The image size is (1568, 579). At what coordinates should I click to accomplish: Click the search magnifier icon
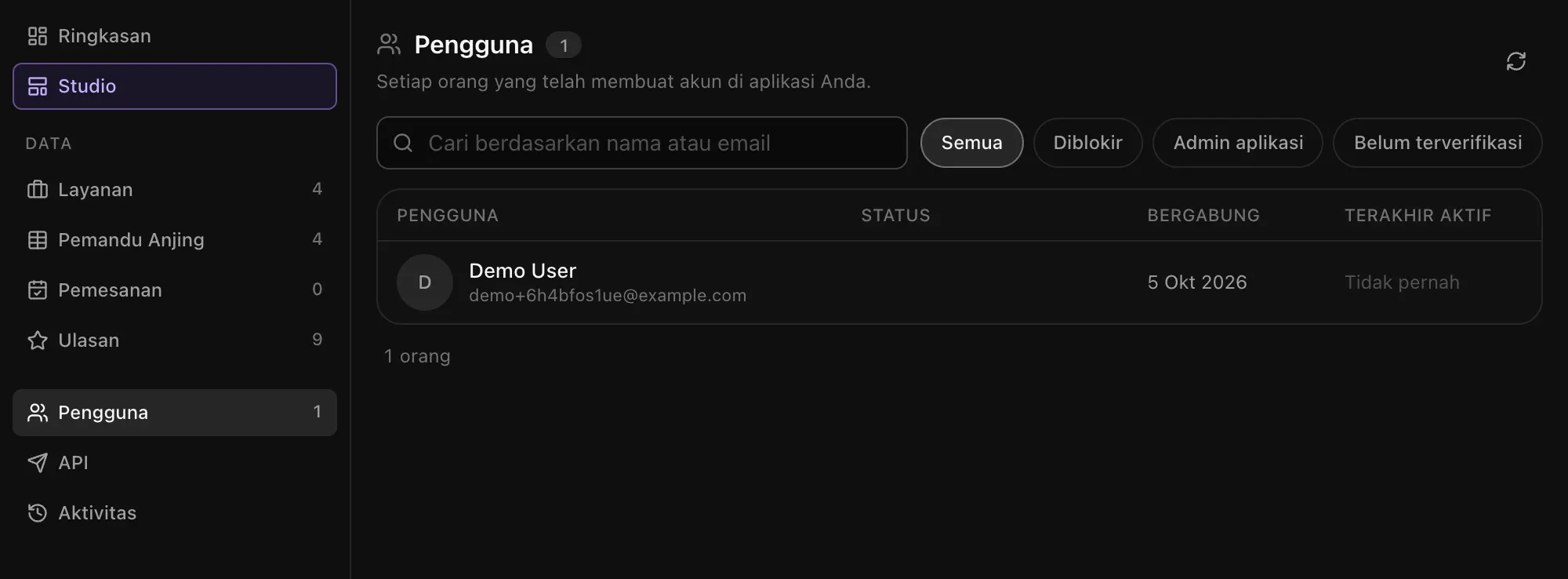coord(403,143)
